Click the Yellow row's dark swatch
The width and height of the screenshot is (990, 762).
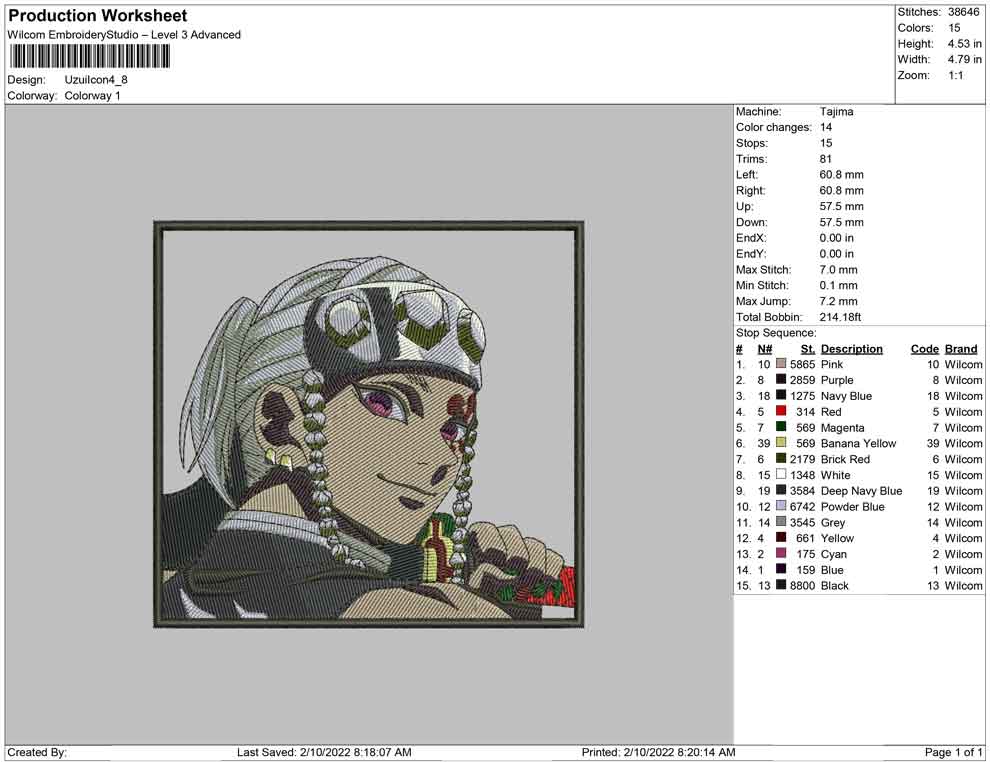[x=781, y=537]
